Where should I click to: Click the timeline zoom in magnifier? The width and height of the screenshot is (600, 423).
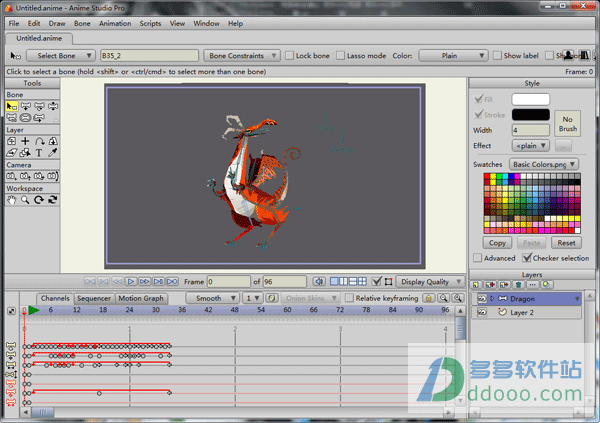pyautogui.click(x=458, y=298)
